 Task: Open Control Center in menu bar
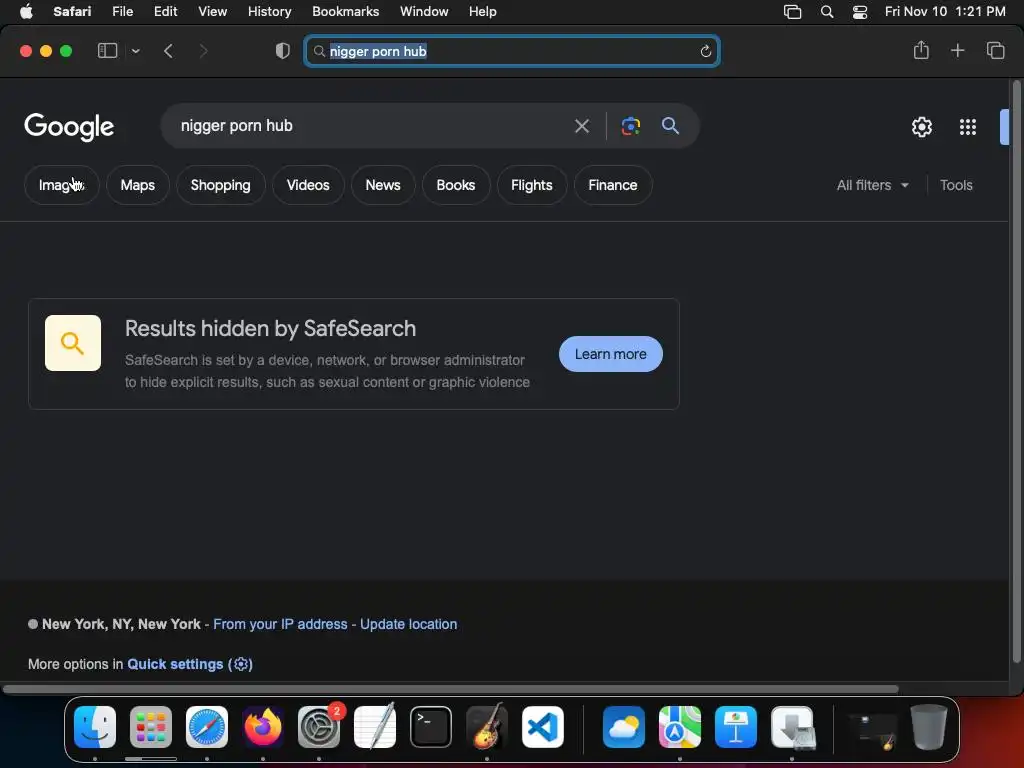pyautogui.click(x=860, y=11)
